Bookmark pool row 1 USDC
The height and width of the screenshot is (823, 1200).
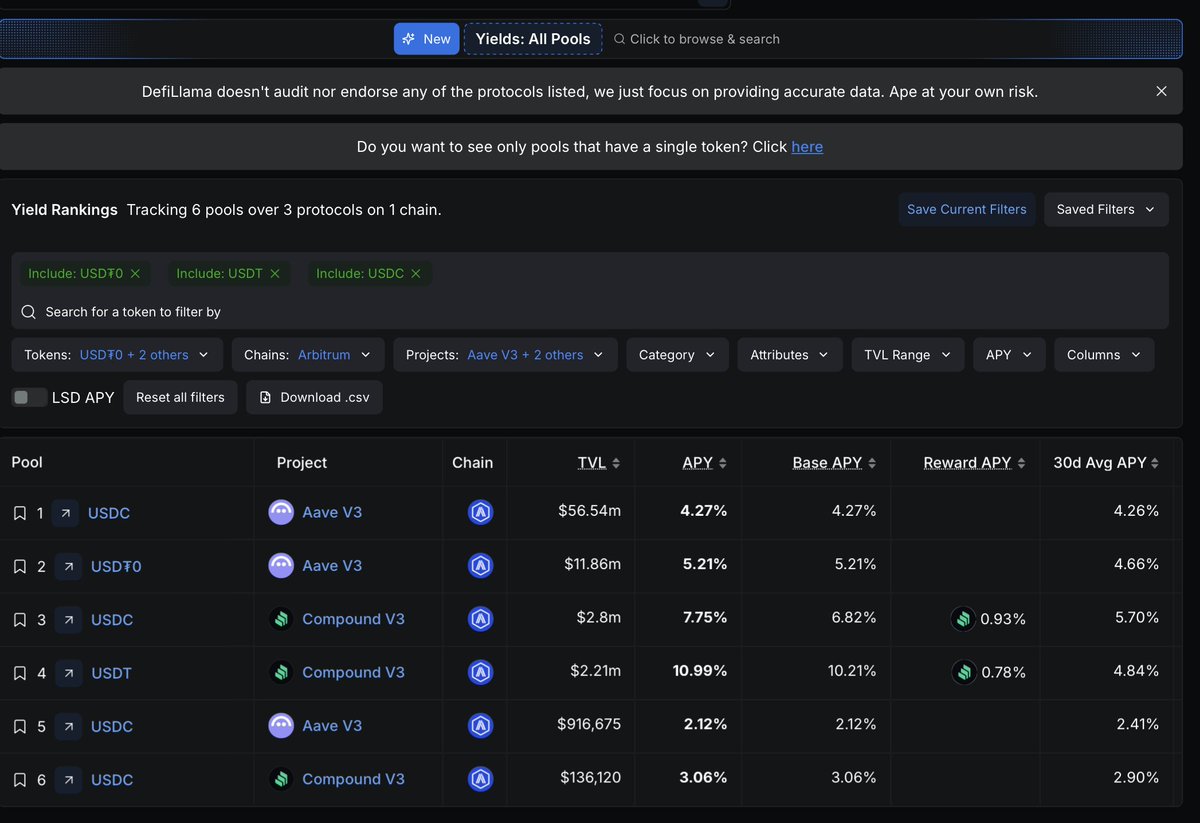19,513
